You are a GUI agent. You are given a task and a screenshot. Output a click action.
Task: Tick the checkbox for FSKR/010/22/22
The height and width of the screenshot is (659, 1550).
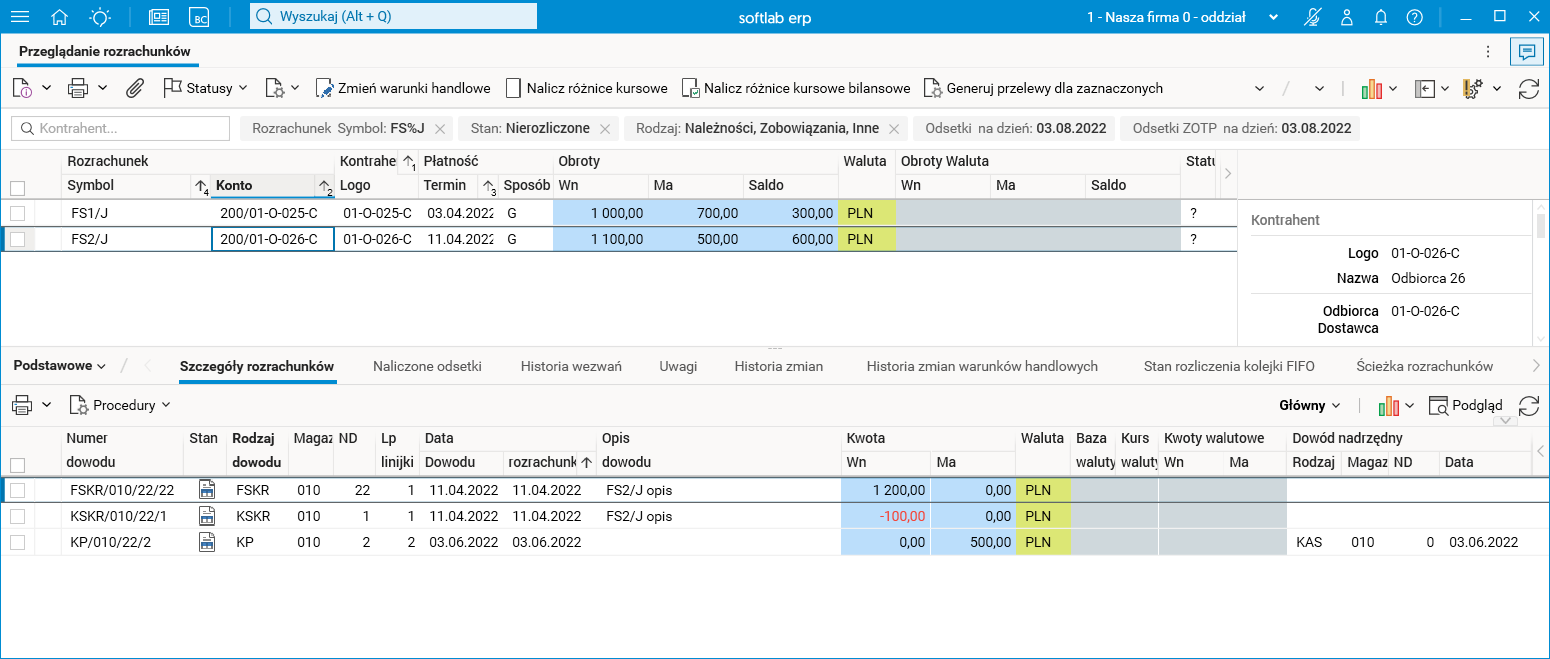click(x=17, y=490)
